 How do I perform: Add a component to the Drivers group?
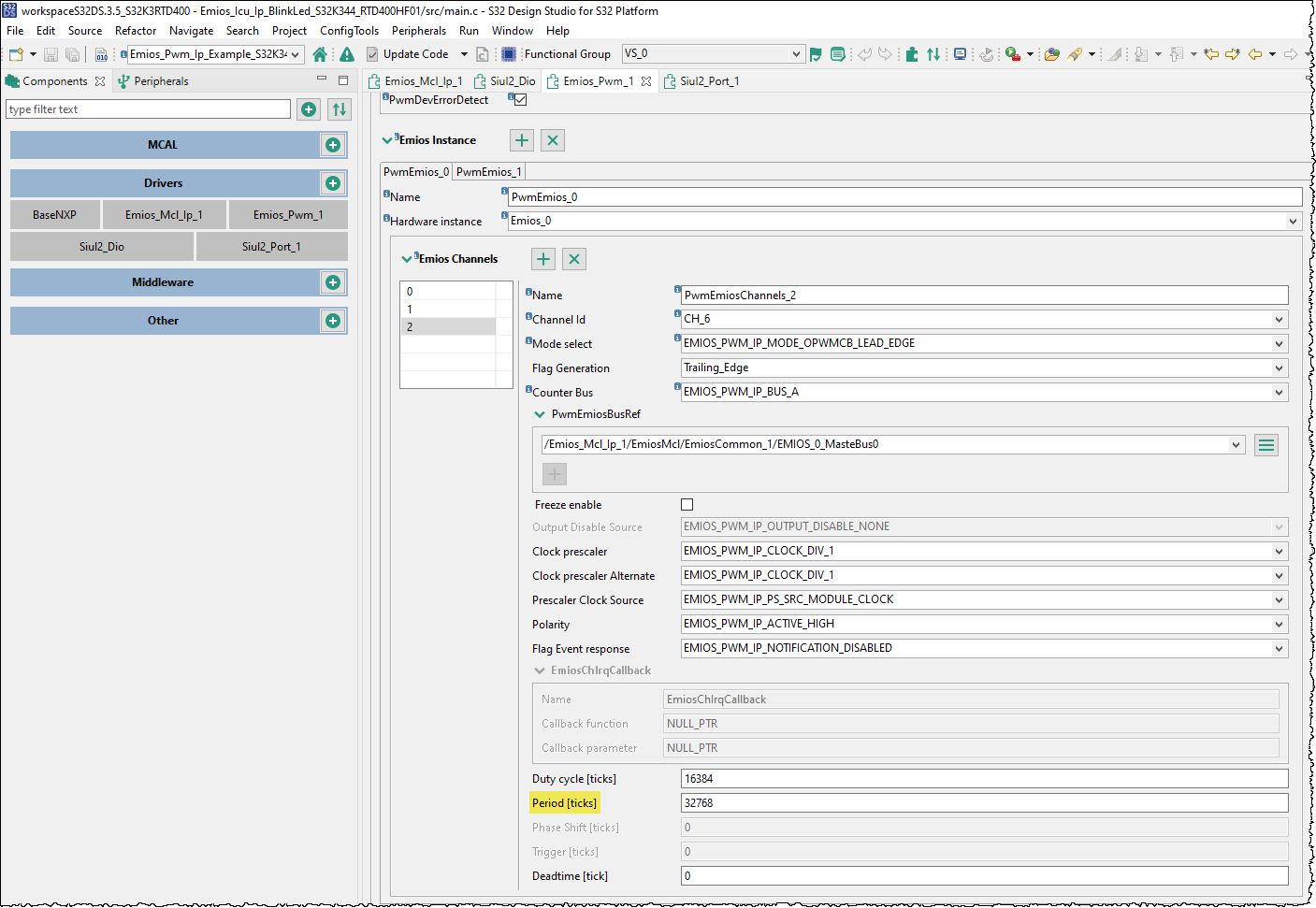(x=333, y=183)
